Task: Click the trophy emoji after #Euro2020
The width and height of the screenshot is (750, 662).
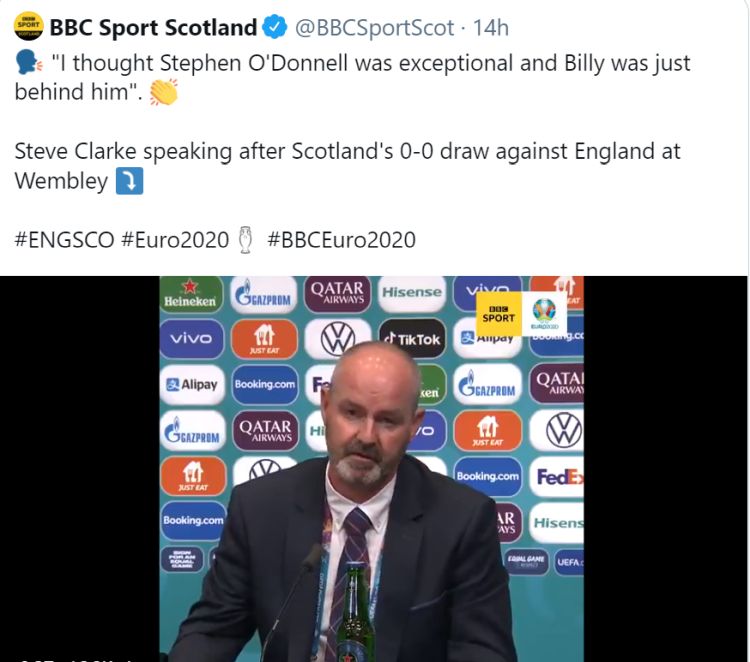Action: [245, 240]
